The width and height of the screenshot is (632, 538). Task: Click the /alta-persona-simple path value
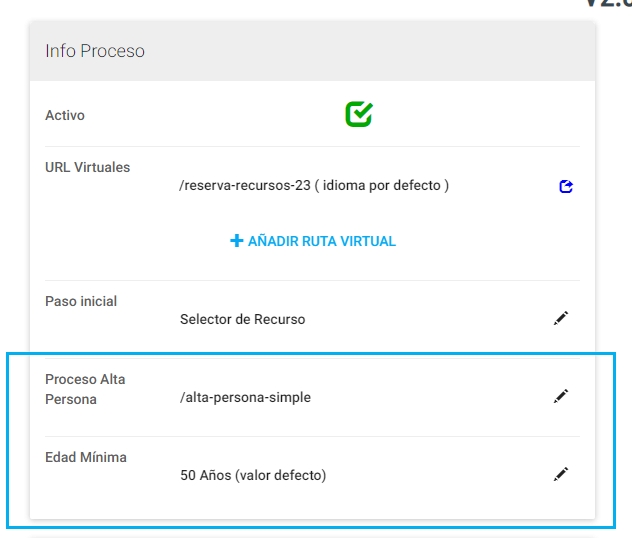(245, 397)
